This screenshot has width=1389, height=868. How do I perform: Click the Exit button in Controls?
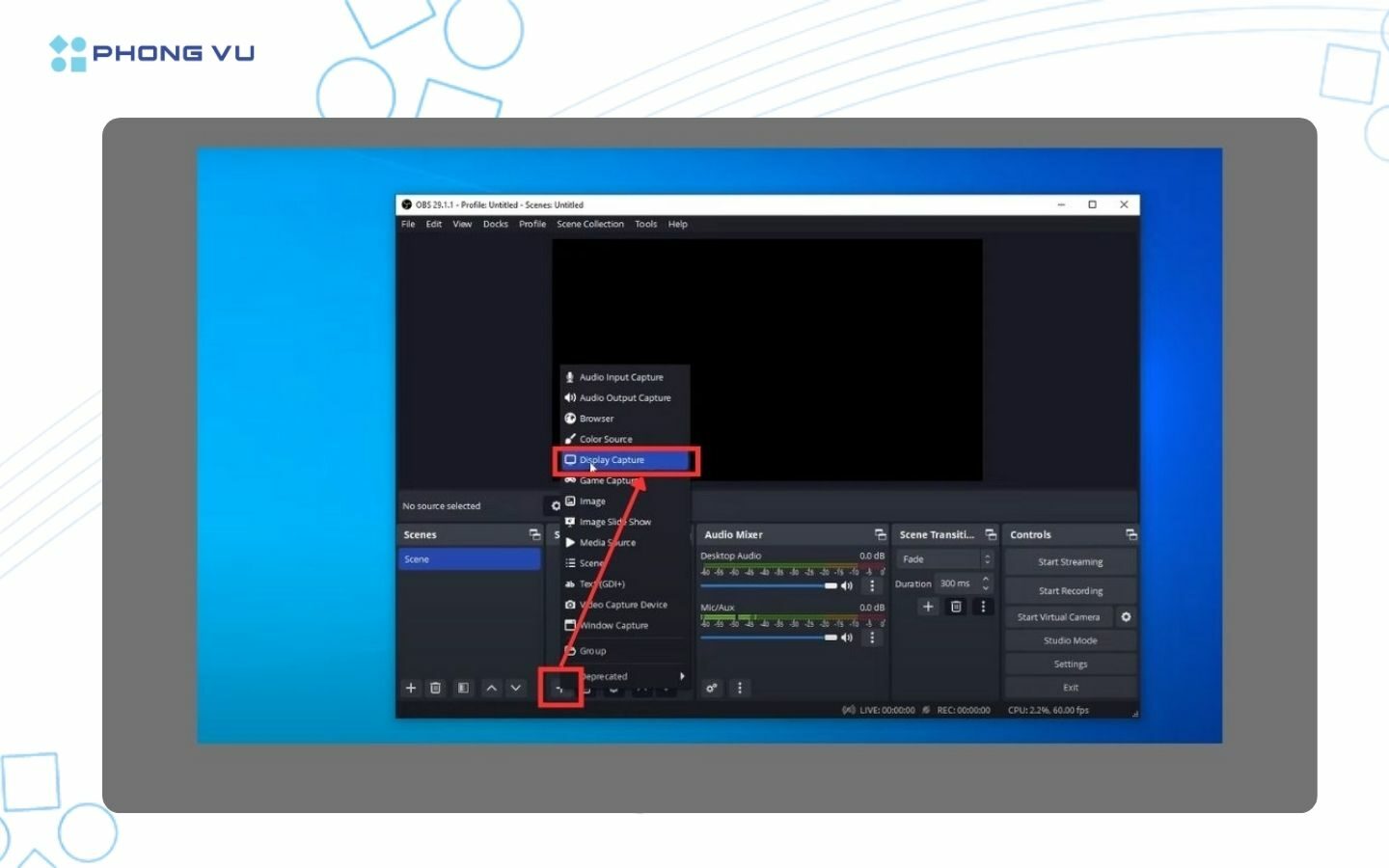1071,688
